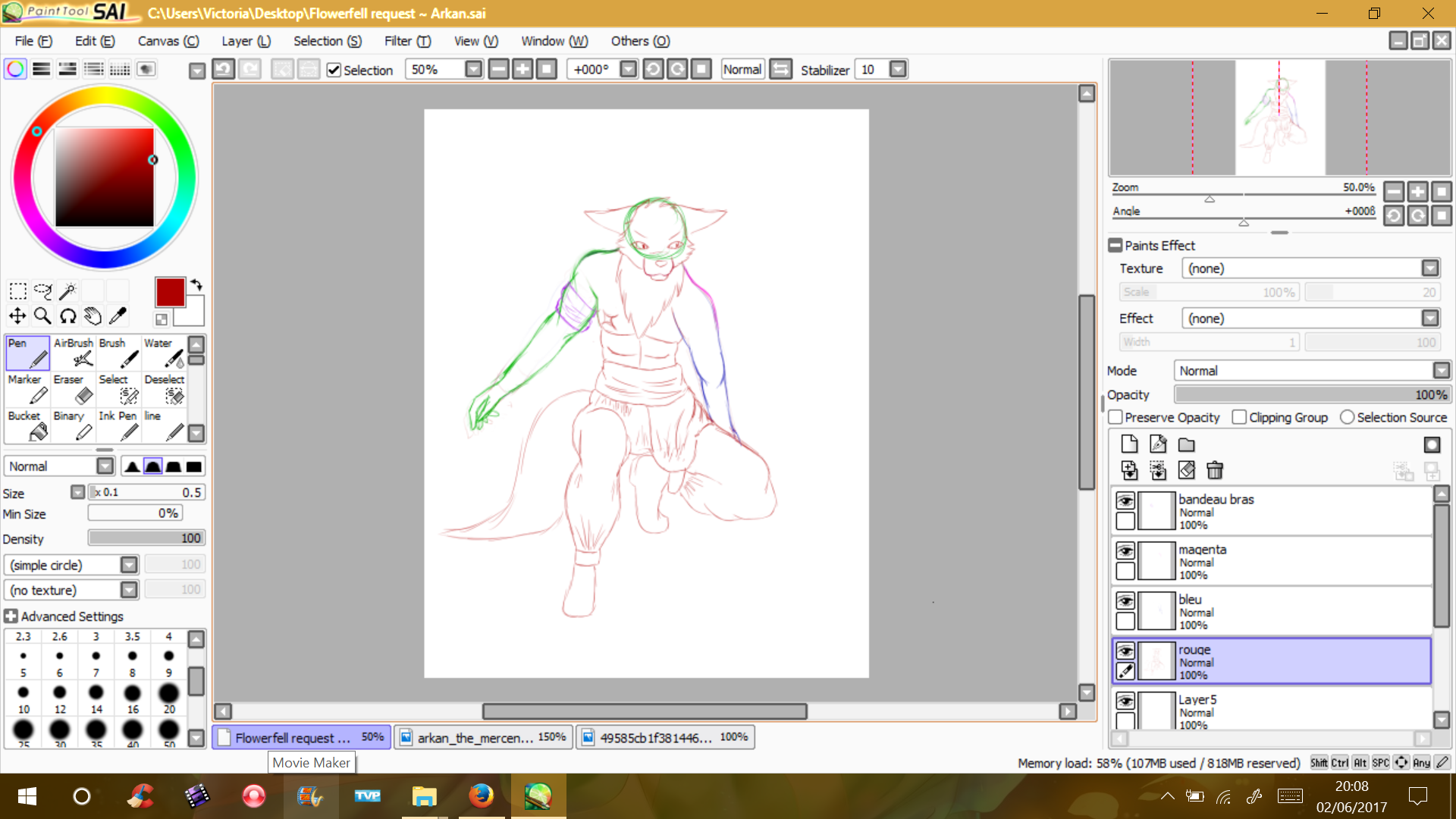The image size is (1456, 819).
Task: Open the Filter menu
Action: coord(407,41)
